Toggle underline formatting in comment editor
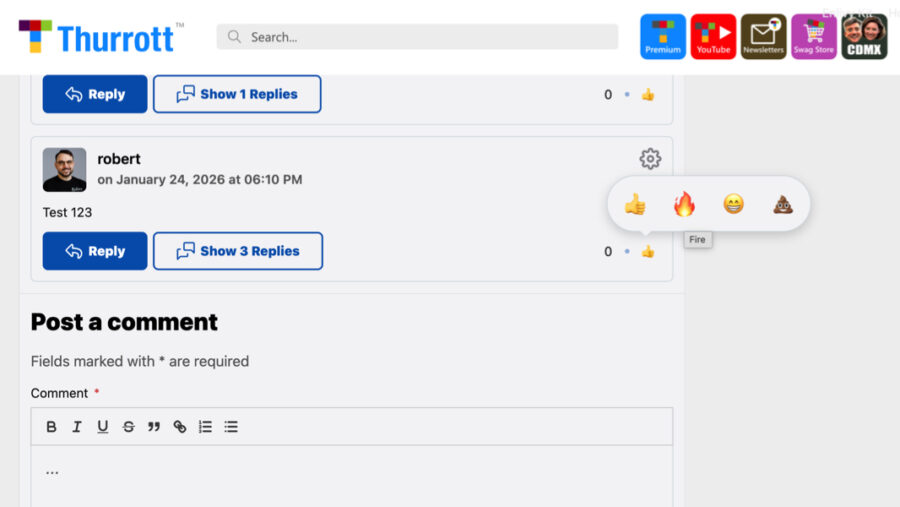Image resolution: width=900 pixels, height=507 pixels. tap(102, 427)
